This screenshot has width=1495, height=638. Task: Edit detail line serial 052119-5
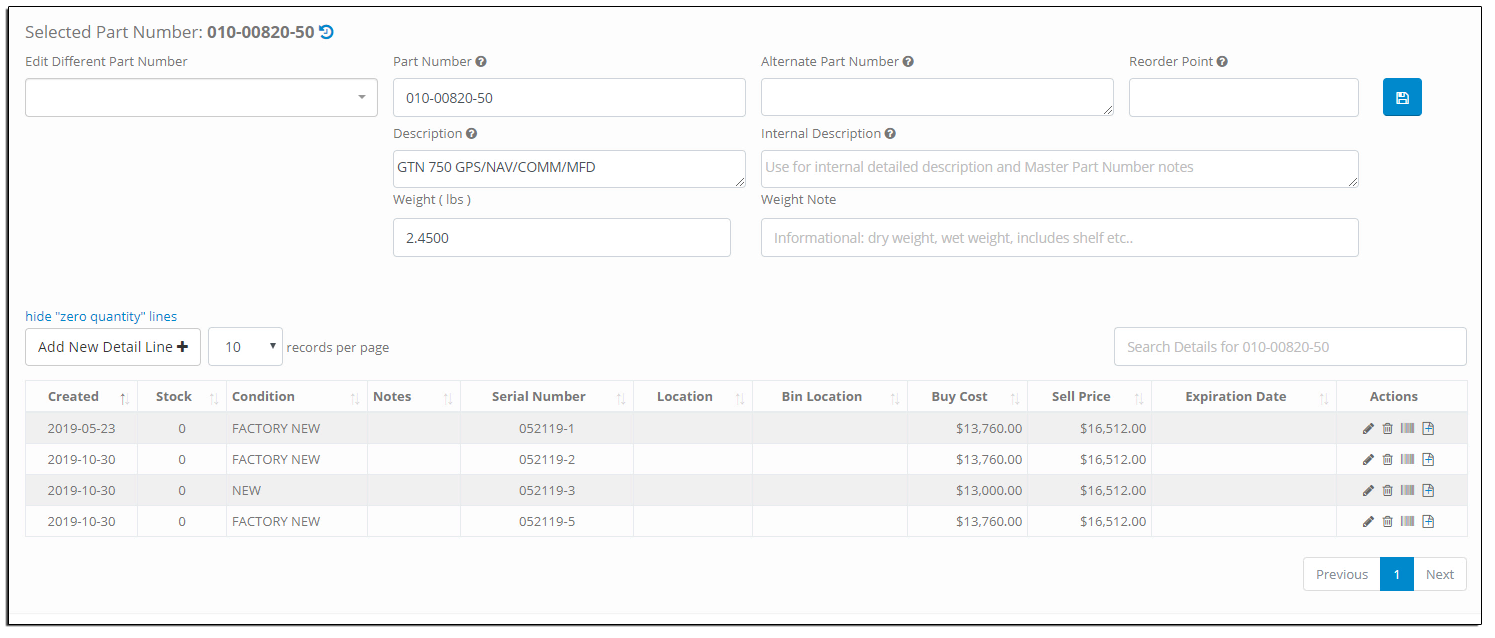(1368, 522)
